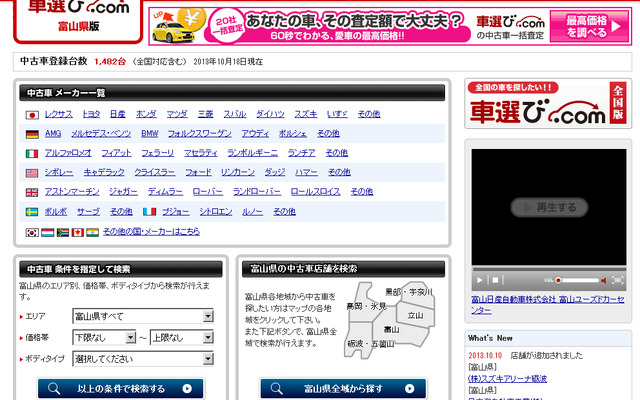Click the ジャガー maker link
The image size is (640, 400).
coord(123,192)
